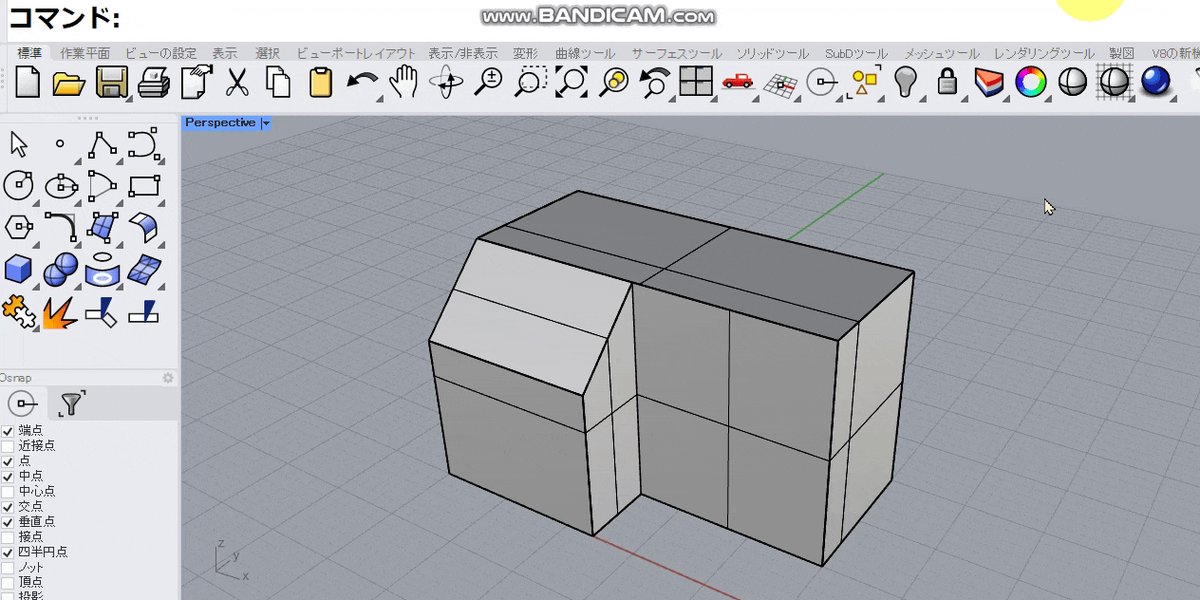The width and height of the screenshot is (1200, 600).
Task: Click the Boolean union spheres icon
Action: [x=61, y=269]
